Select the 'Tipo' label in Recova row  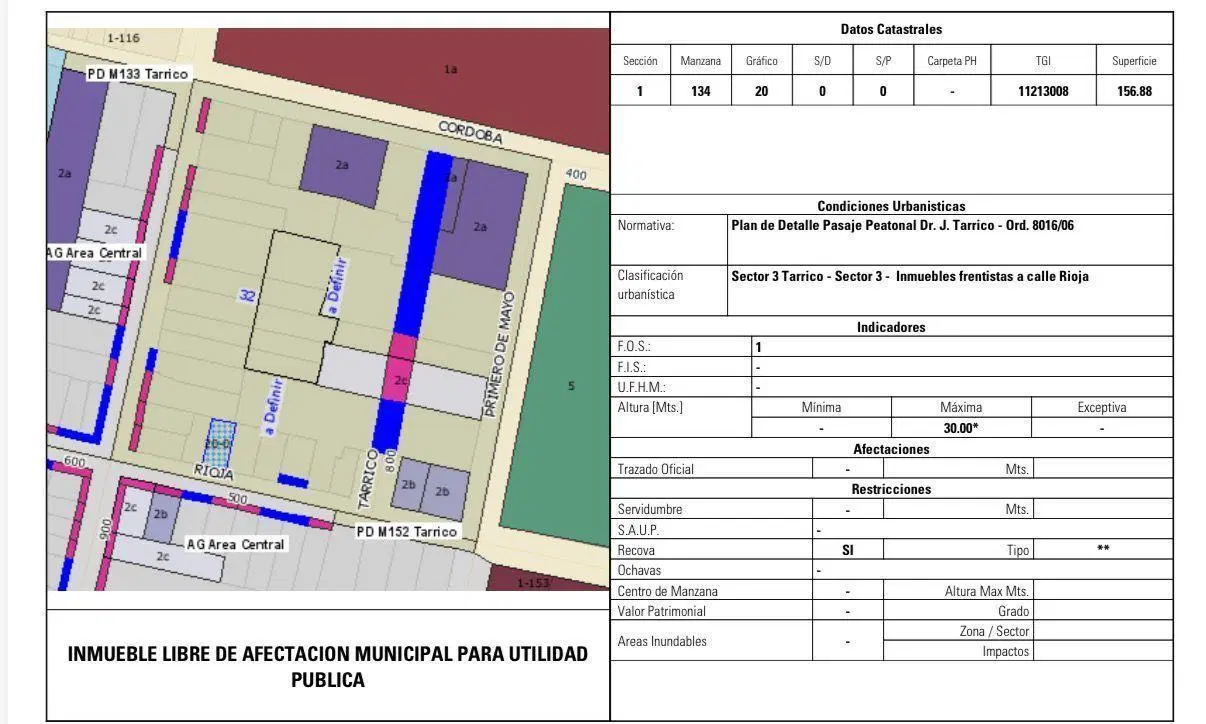(1017, 550)
